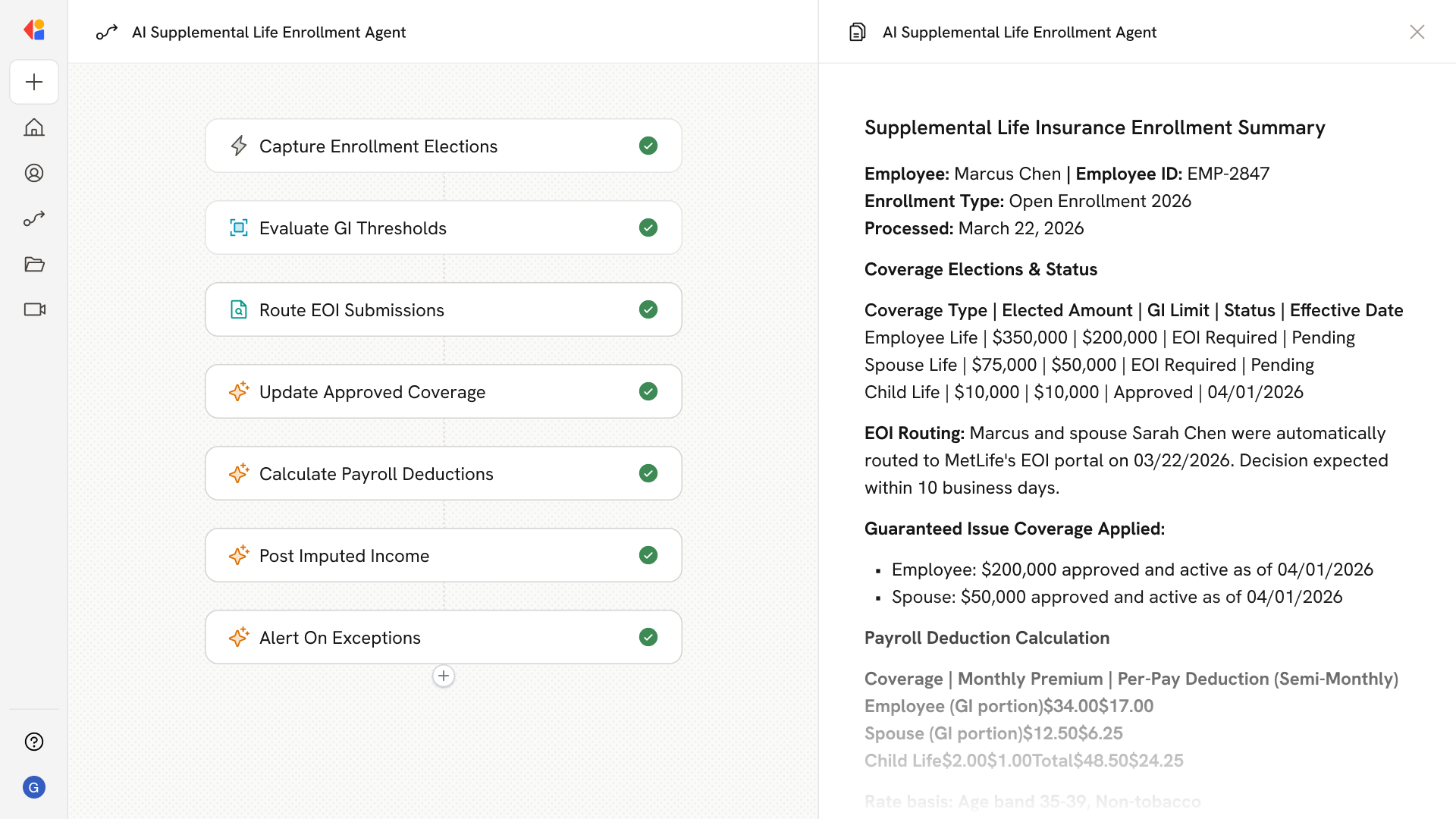Click the green checkmark on Capture Enrollment Elections

[648, 146]
